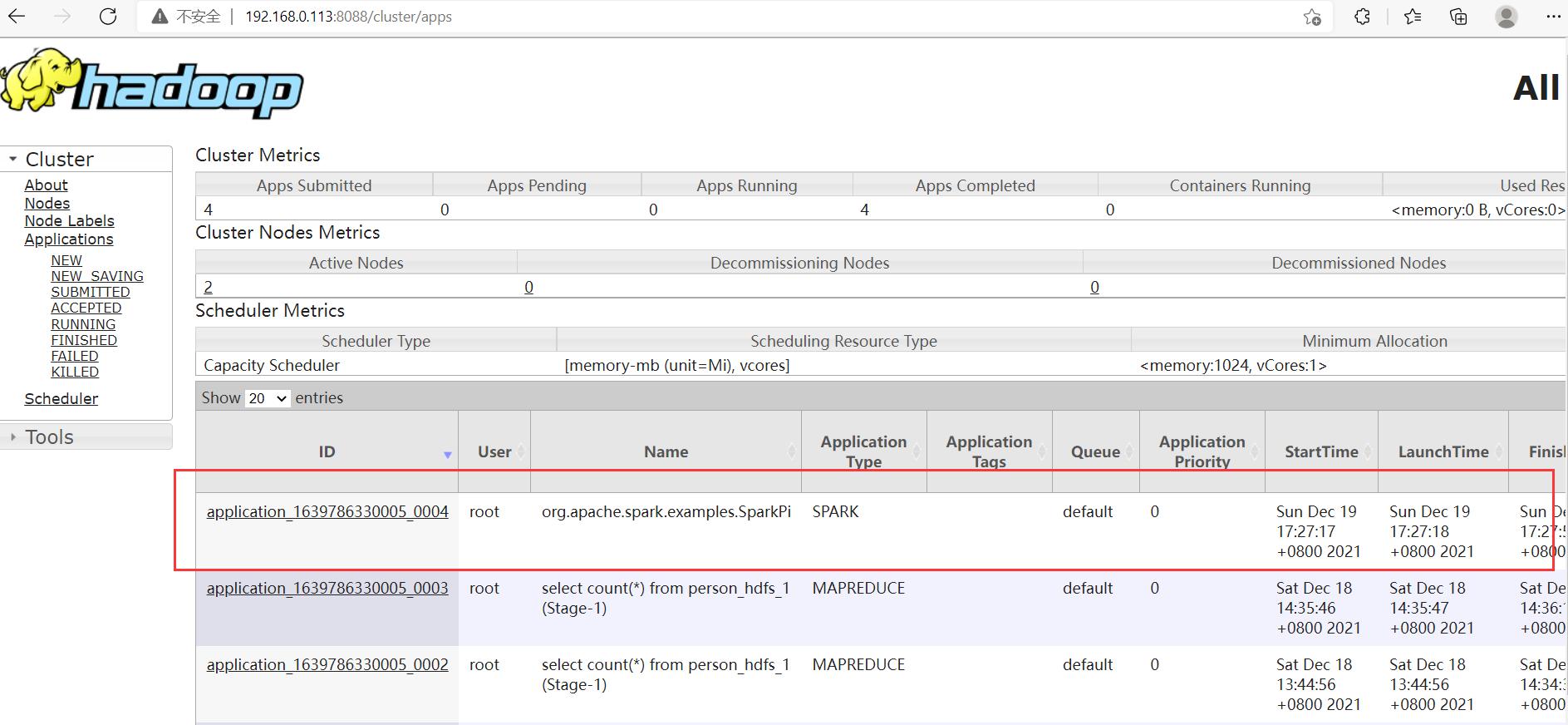Open the Show entries dropdown
1568x725 pixels.
(x=267, y=398)
